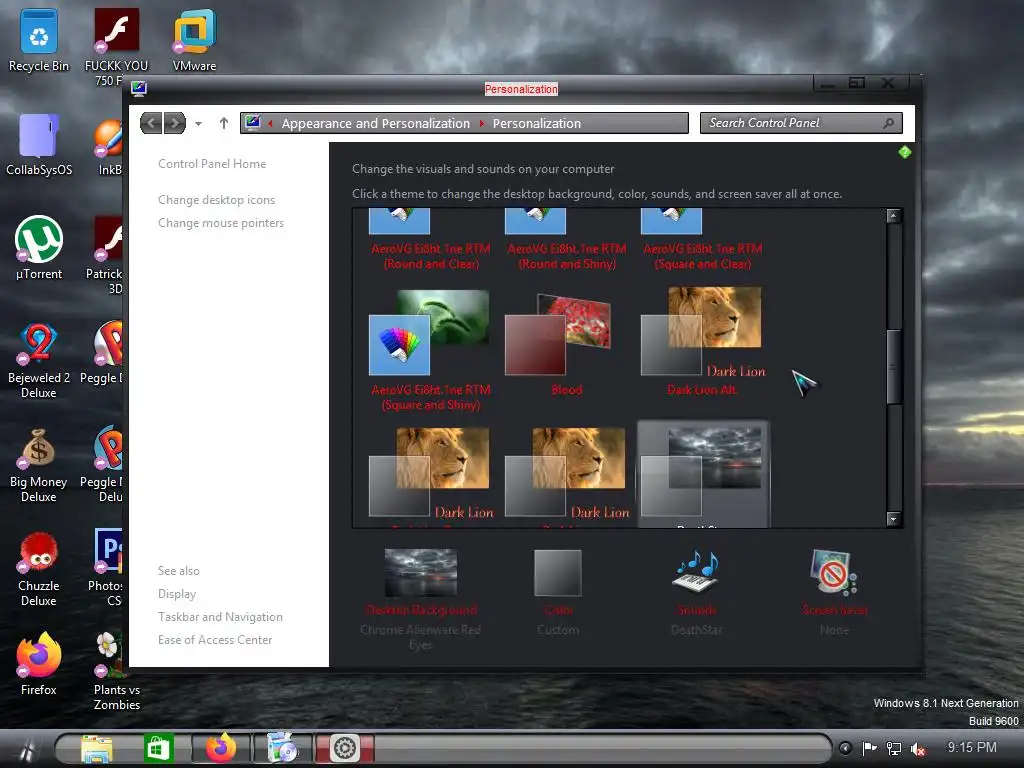The width and height of the screenshot is (1024, 768).
Task: Open the Display link under See also
Action: coord(176,594)
